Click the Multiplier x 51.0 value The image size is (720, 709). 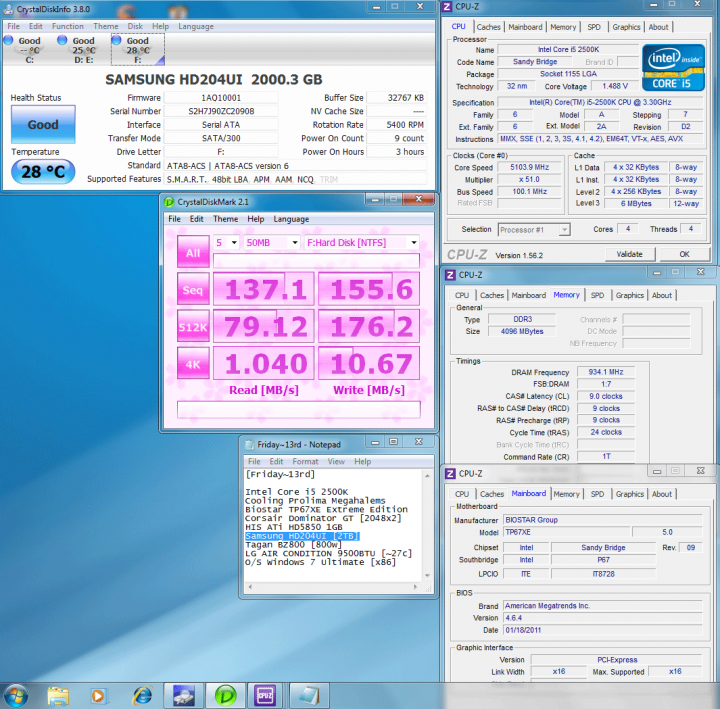tap(529, 180)
